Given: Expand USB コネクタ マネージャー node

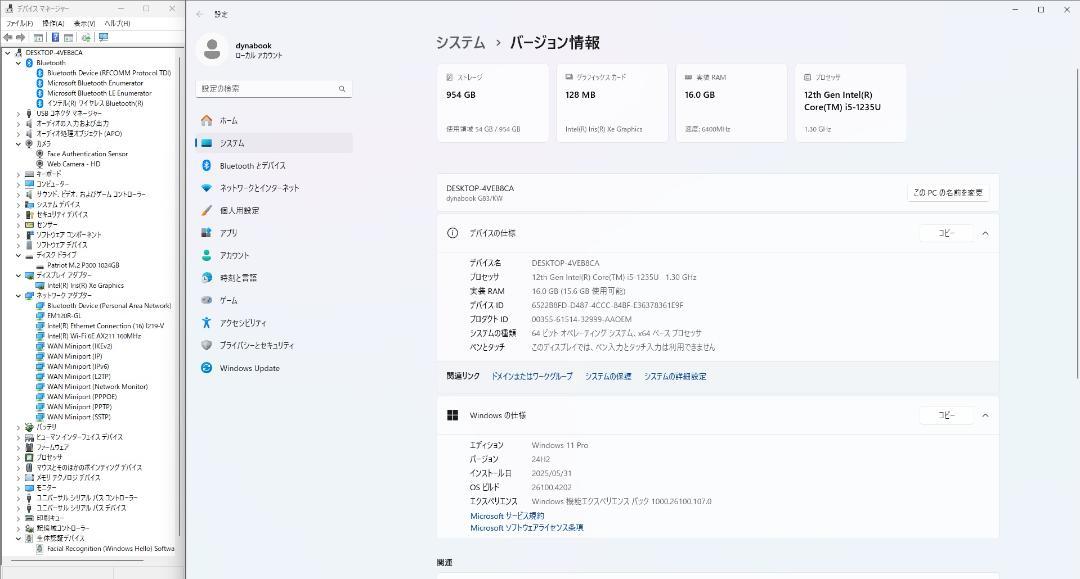Looking at the screenshot, I should pos(19,114).
